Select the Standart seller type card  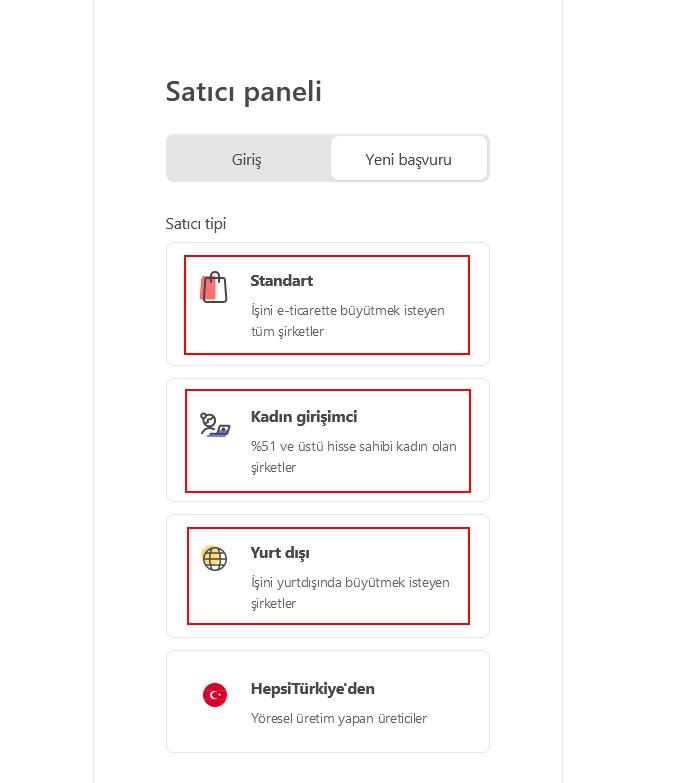point(327,305)
